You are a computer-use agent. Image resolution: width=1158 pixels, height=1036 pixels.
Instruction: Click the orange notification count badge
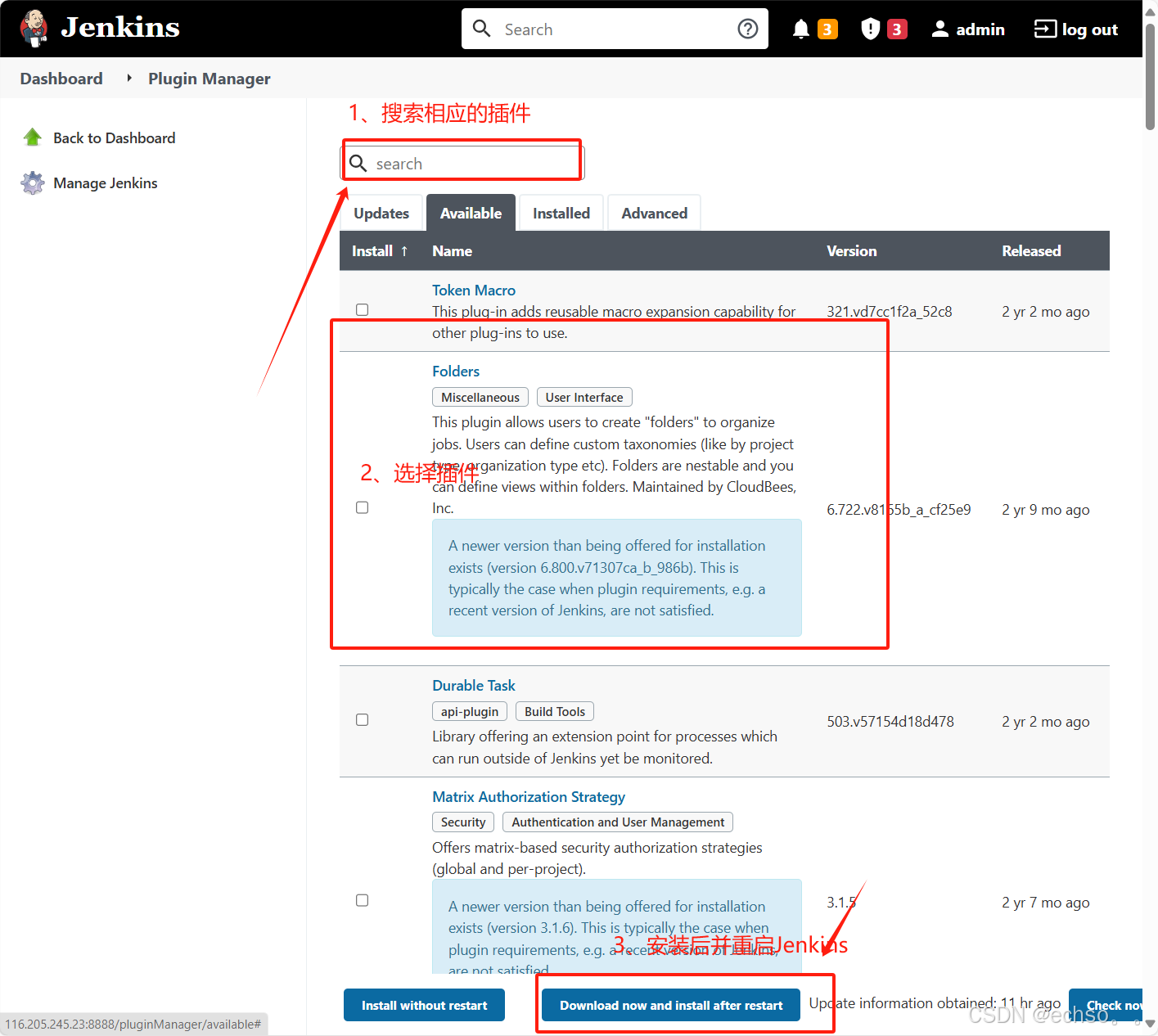point(827,29)
